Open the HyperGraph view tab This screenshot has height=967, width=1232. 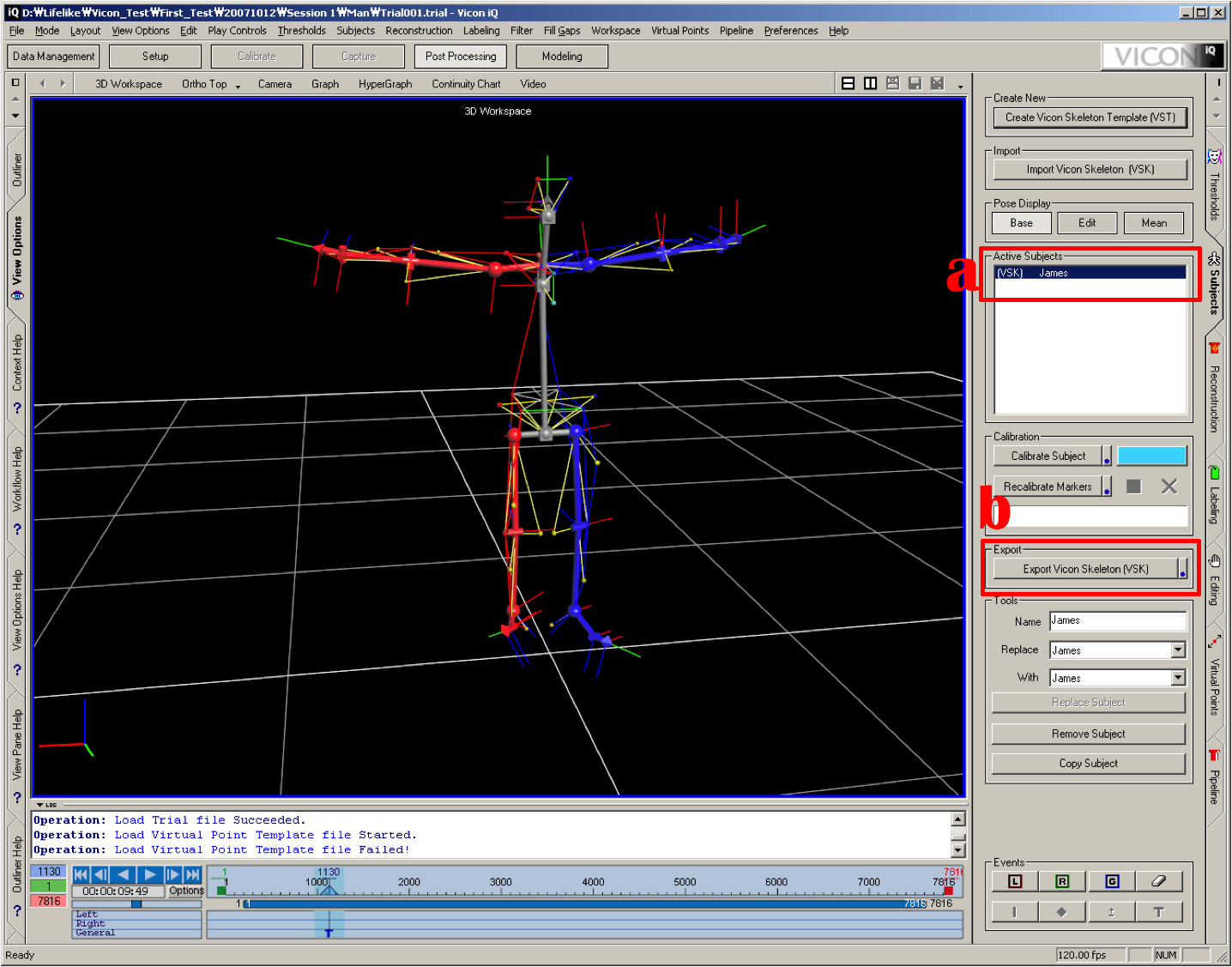pos(385,84)
